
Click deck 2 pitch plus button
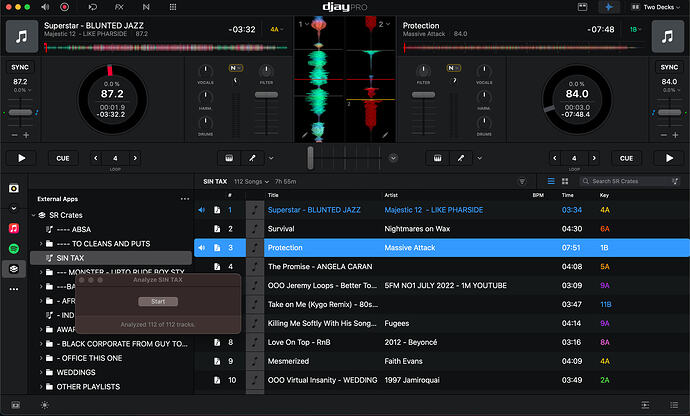675,135
